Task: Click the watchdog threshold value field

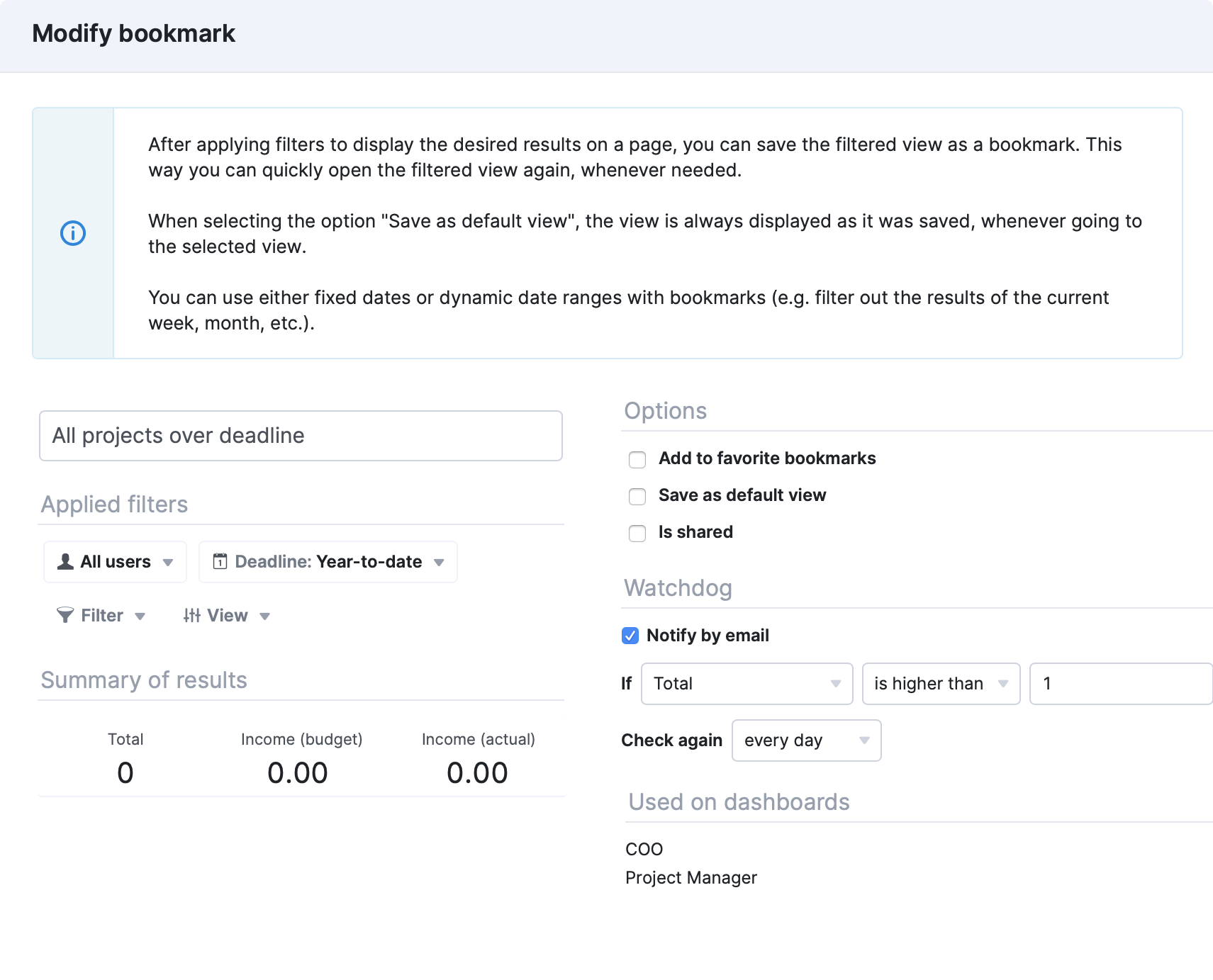Action: [x=1121, y=684]
